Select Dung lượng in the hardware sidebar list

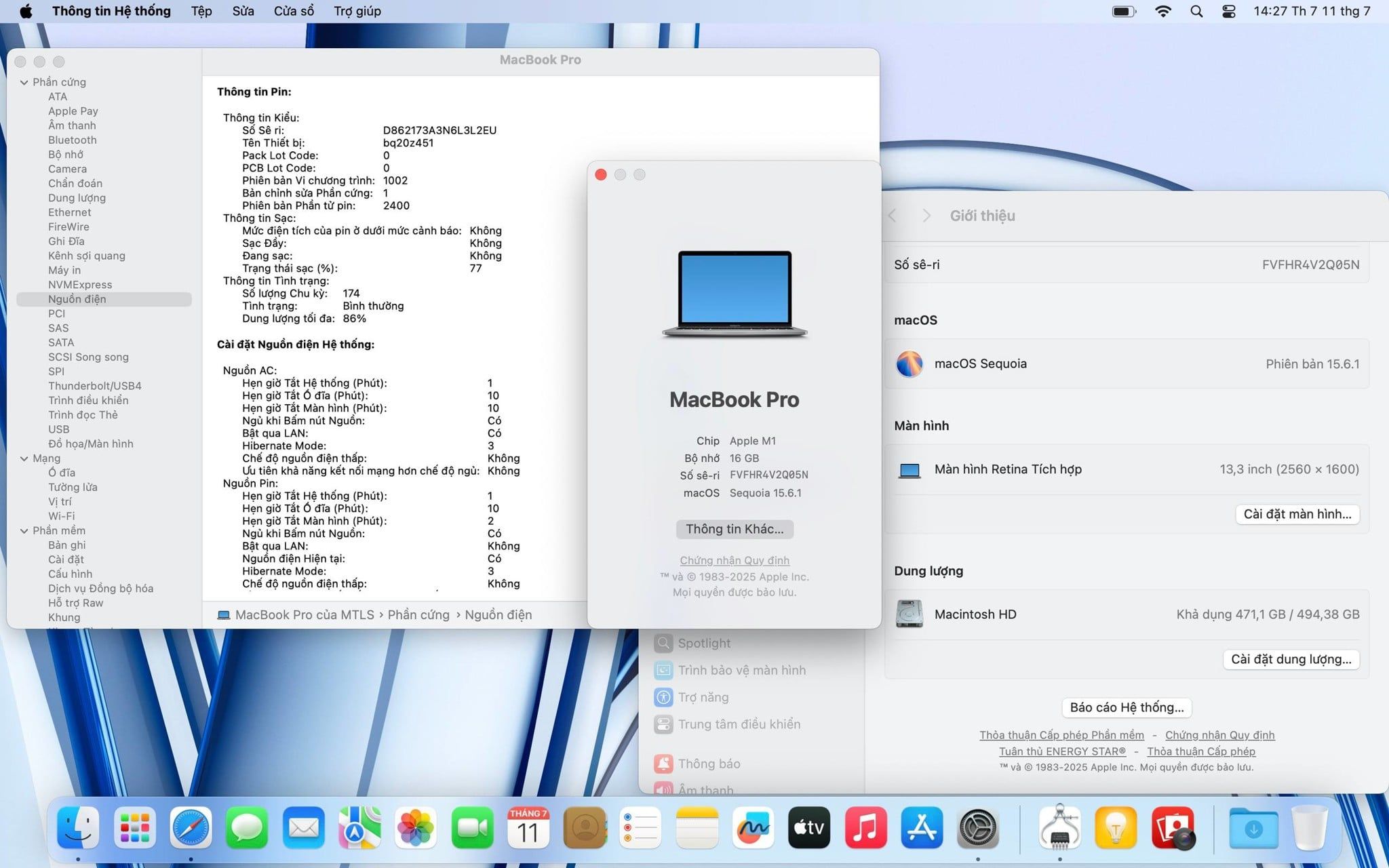(77, 198)
